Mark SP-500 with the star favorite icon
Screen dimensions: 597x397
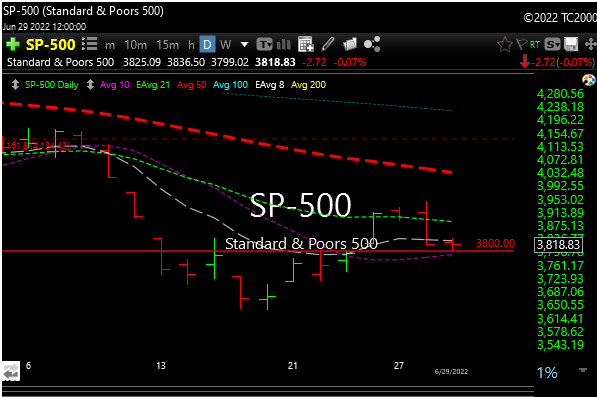[x=505, y=45]
